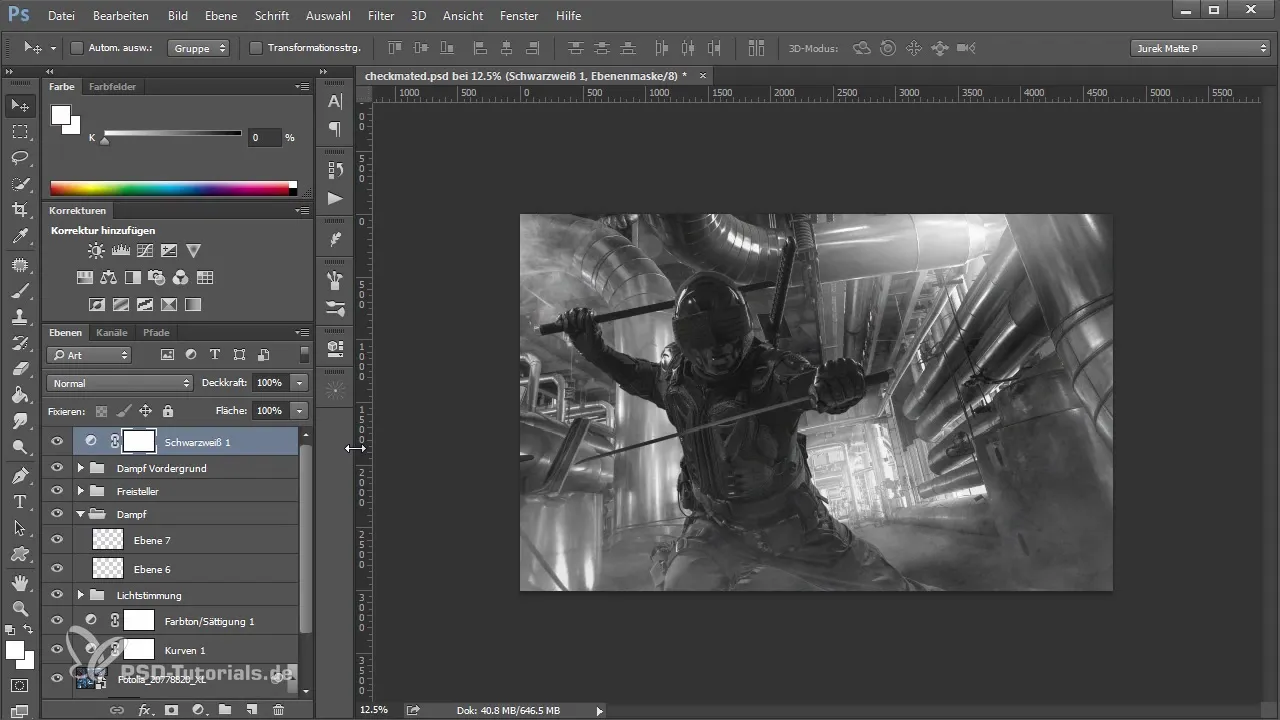This screenshot has height=720, width=1280.
Task: Swap foreground and background colors
Action: click(30, 629)
